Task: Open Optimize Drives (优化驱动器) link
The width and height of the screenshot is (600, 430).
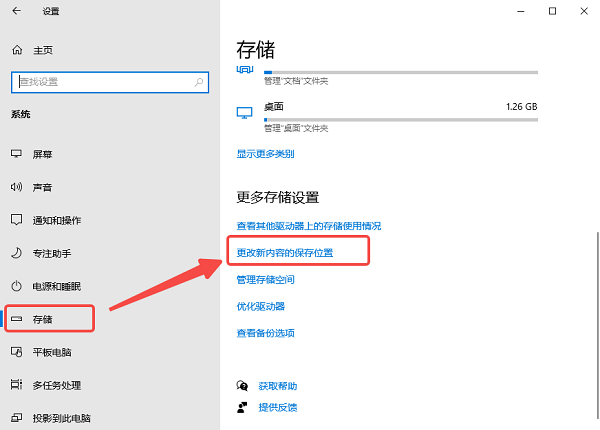Action: pyautogui.click(x=260, y=306)
